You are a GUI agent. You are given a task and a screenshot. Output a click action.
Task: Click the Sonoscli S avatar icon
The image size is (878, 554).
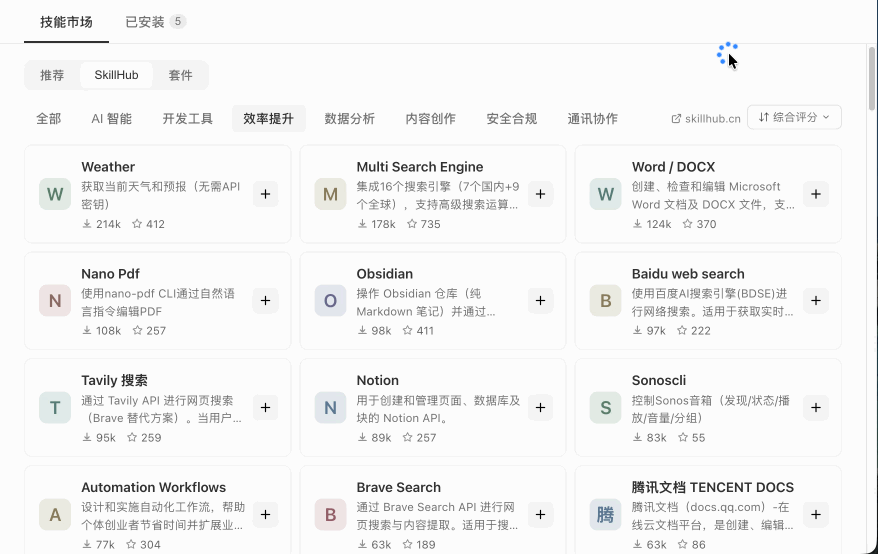tap(605, 407)
